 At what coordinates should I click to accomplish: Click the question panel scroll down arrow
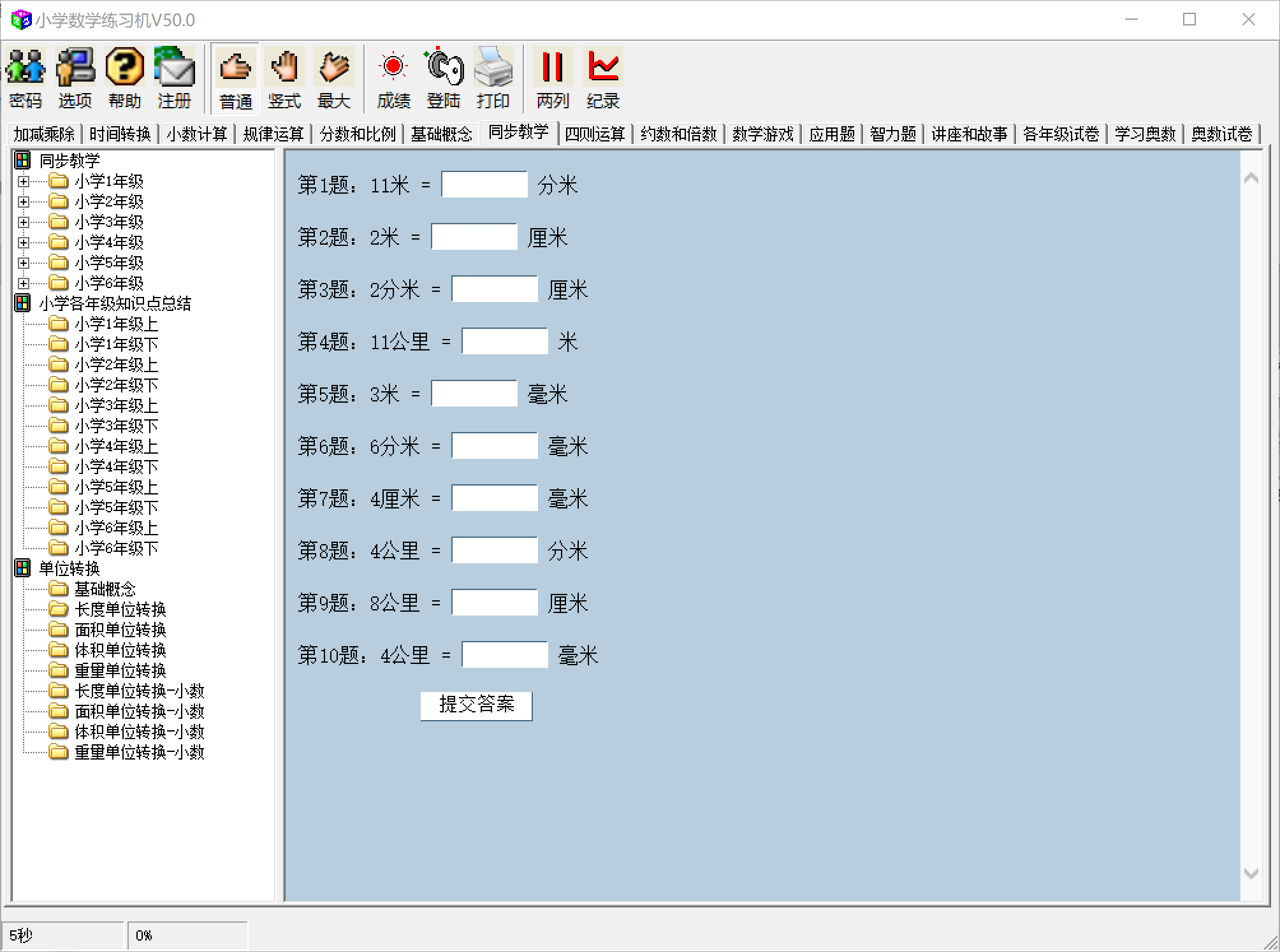pos(1251,873)
